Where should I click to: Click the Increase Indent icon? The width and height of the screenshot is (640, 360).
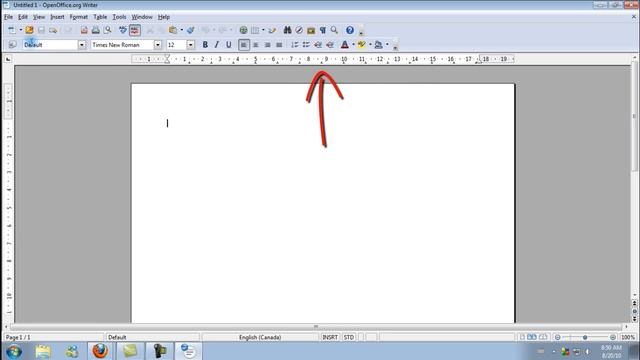coord(330,45)
